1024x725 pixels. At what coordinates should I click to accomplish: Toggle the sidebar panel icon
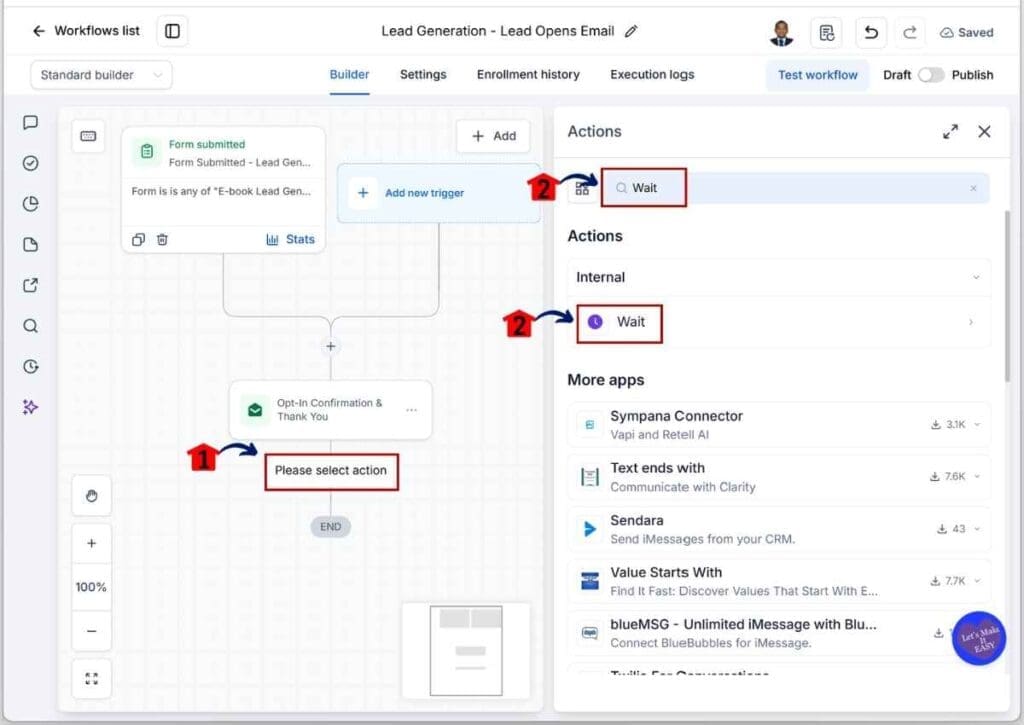point(172,31)
